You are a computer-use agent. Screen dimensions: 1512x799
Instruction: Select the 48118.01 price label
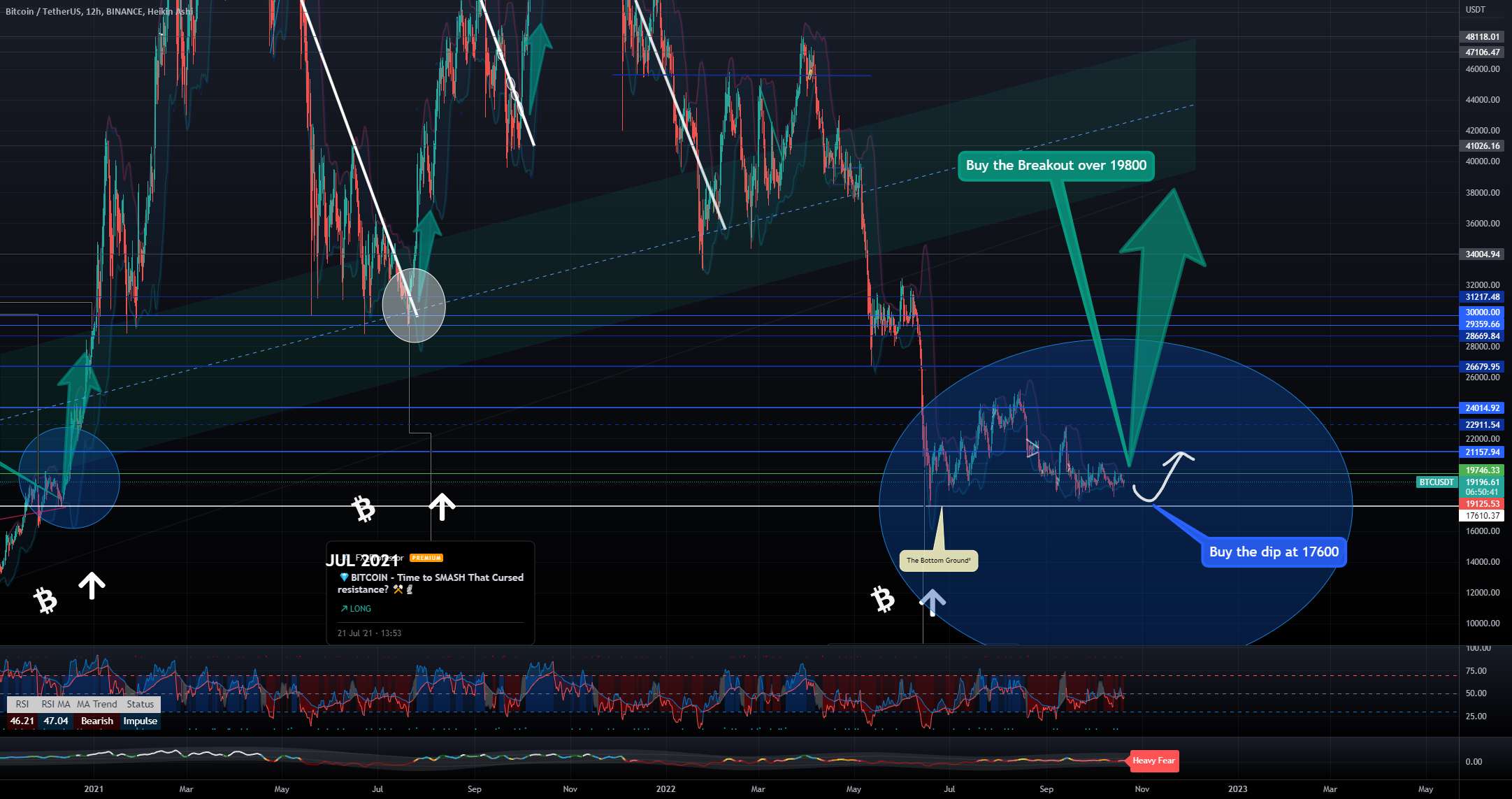click(x=1482, y=37)
